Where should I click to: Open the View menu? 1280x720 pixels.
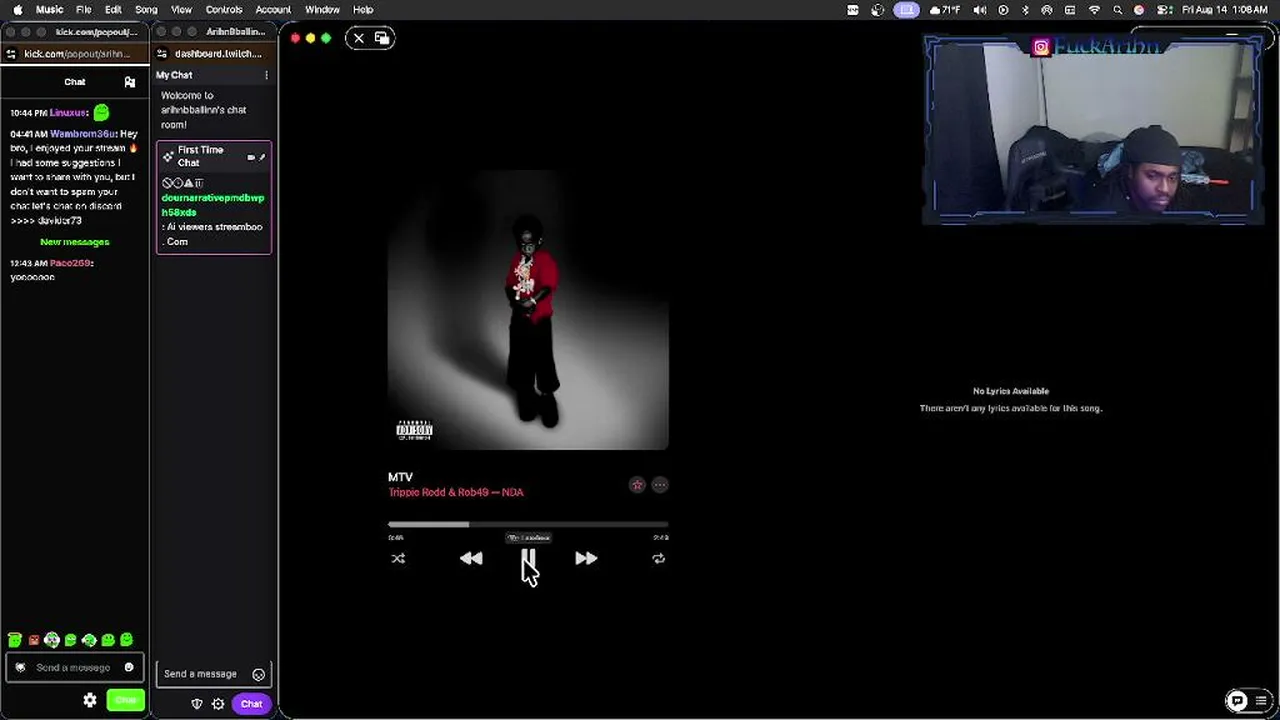click(181, 10)
